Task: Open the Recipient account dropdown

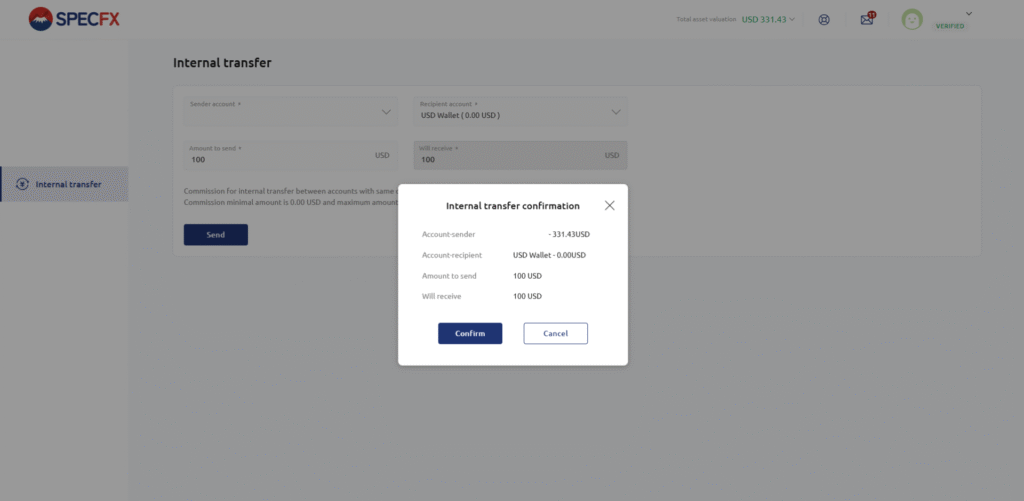Action: pos(520,111)
